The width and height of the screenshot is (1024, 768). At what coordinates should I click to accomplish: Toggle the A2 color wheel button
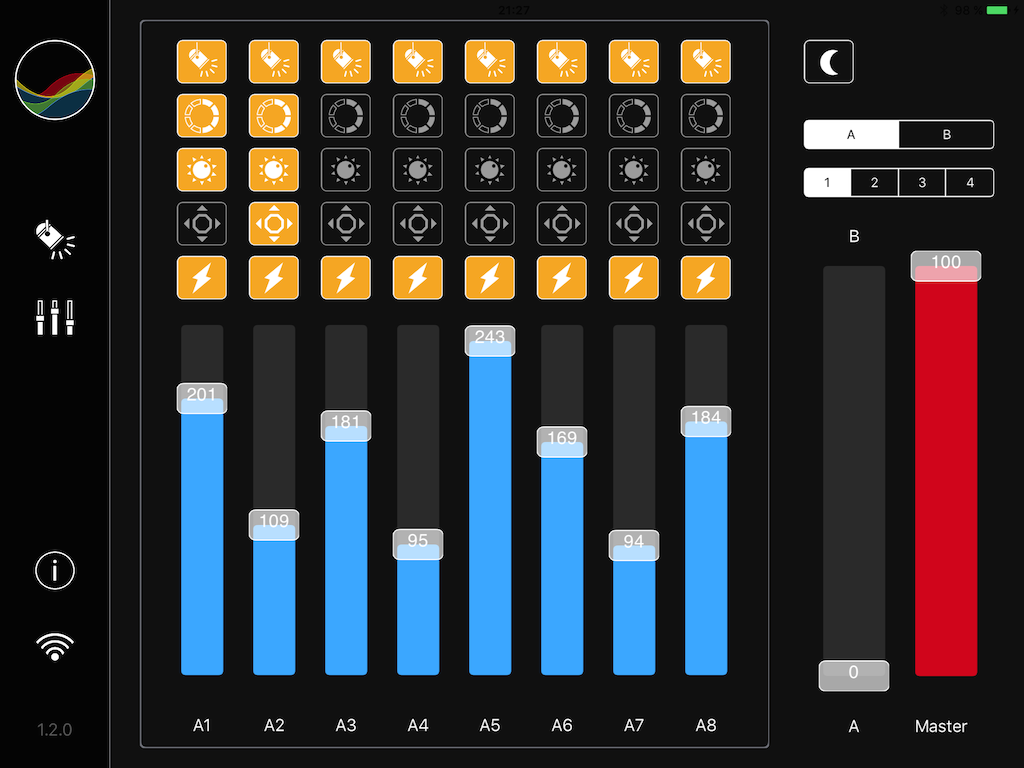(274, 116)
